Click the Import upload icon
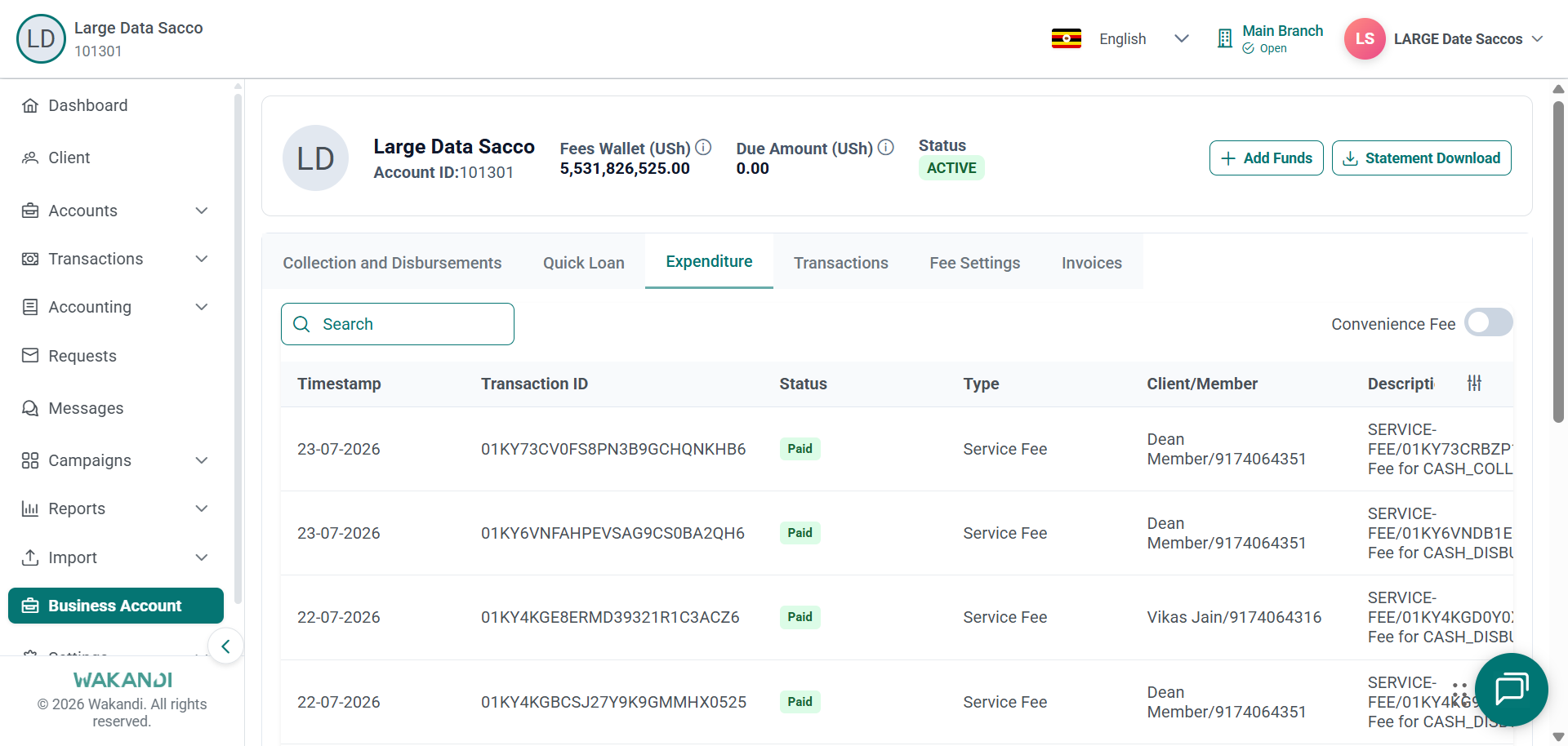Screen dimensions: 1568x746 (x=30, y=557)
